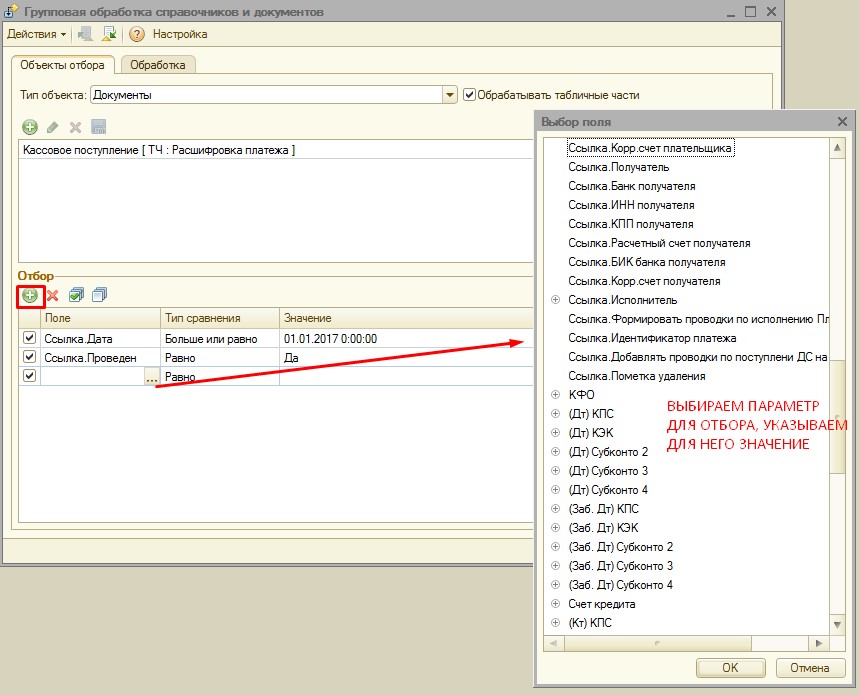Click the pencil edit icon above the object list

coord(52,127)
